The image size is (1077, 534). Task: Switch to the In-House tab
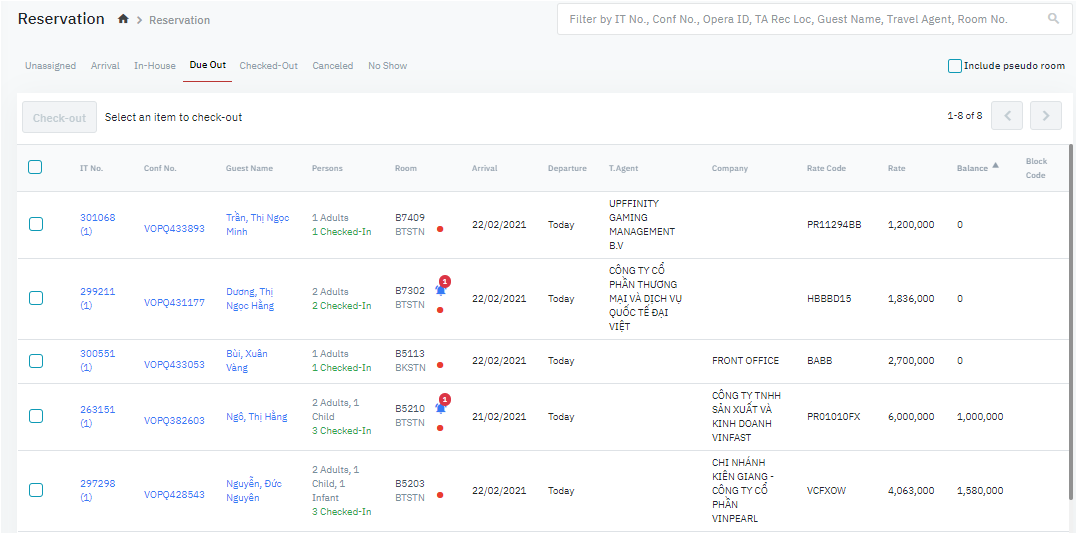[154, 66]
